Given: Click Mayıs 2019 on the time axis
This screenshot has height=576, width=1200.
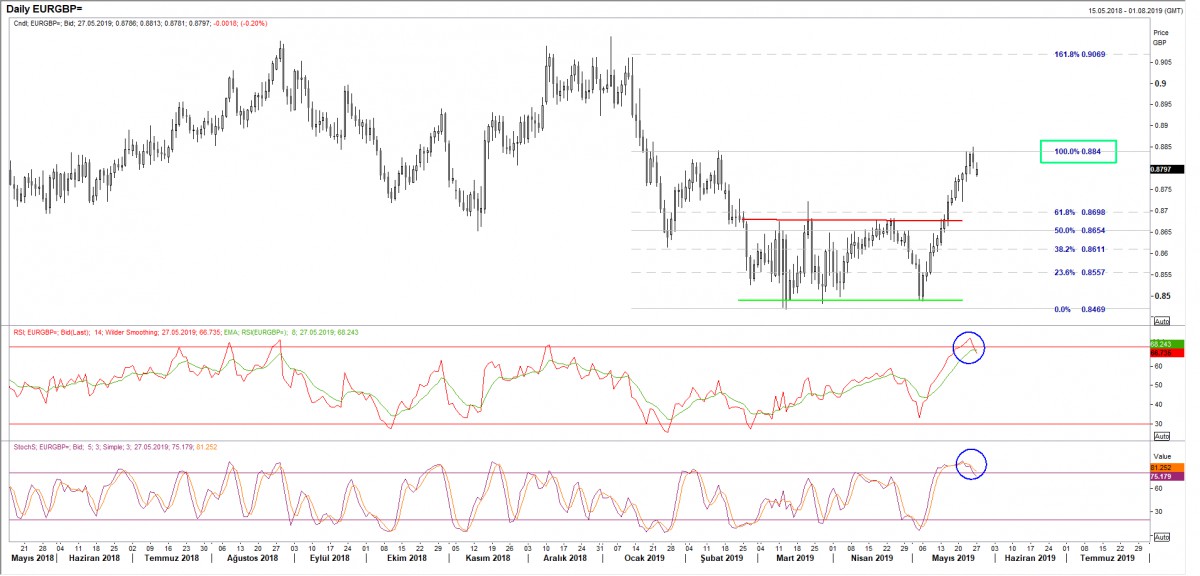Looking at the screenshot, I should tap(950, 560).
